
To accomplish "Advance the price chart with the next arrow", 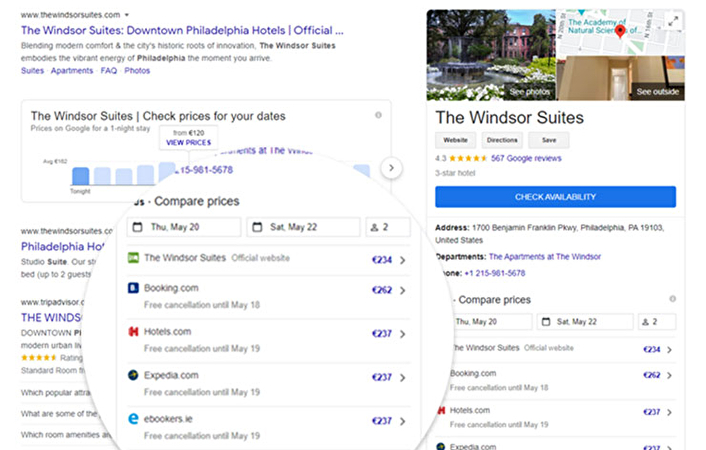I will [391, 168].
